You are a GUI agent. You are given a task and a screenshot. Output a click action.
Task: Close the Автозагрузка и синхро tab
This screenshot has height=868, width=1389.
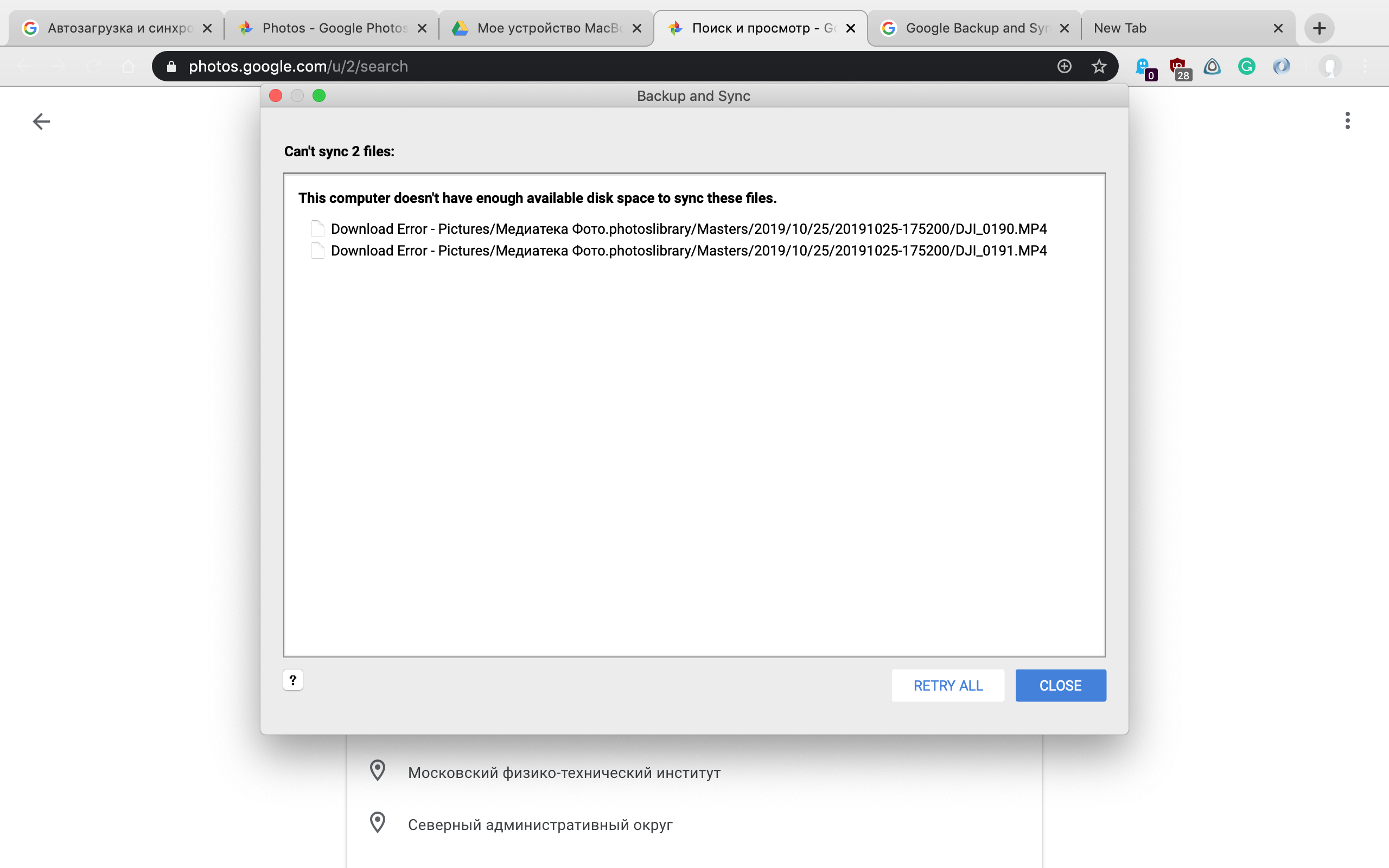tap(207, 28)
